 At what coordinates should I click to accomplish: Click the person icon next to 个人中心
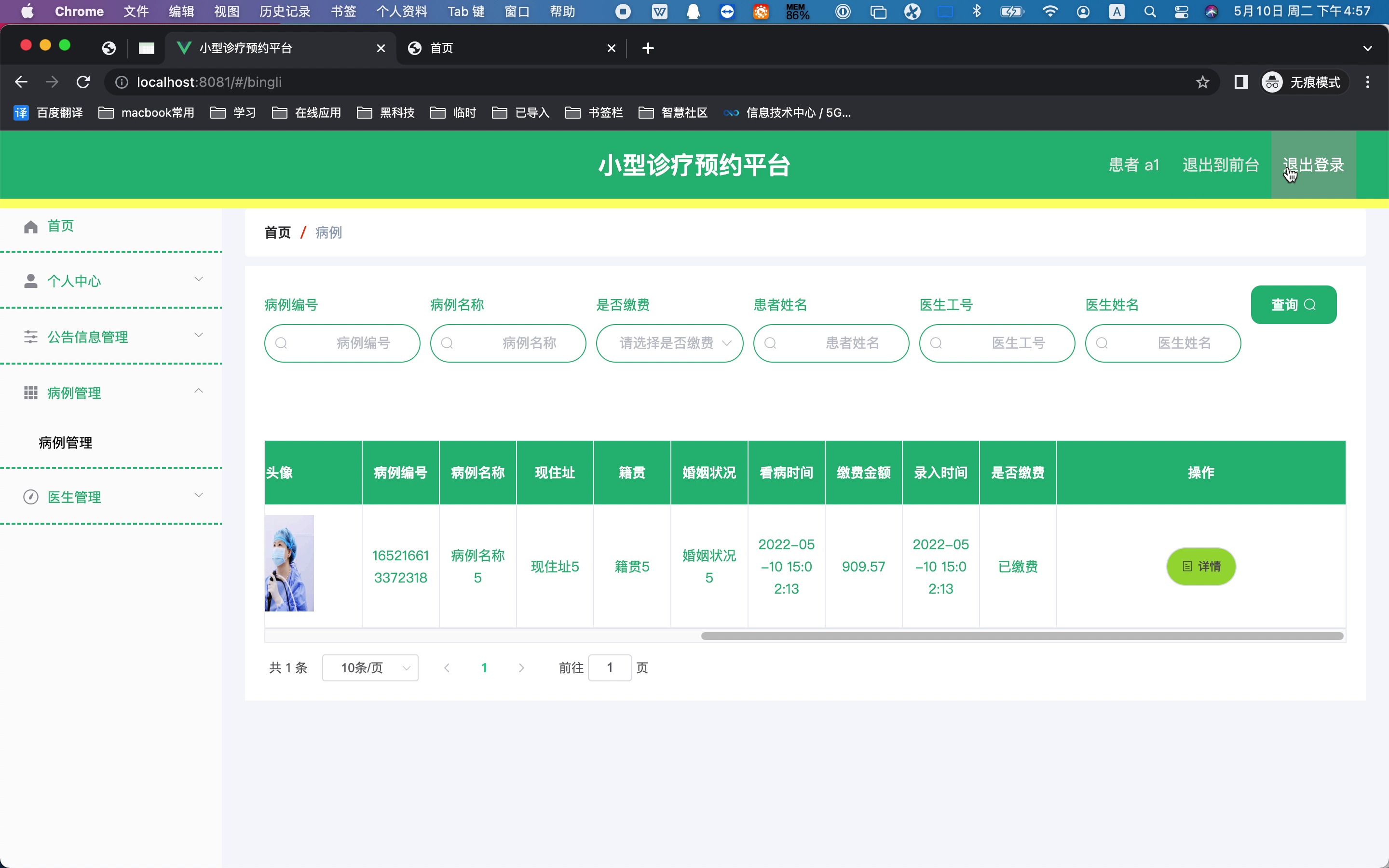30,281
